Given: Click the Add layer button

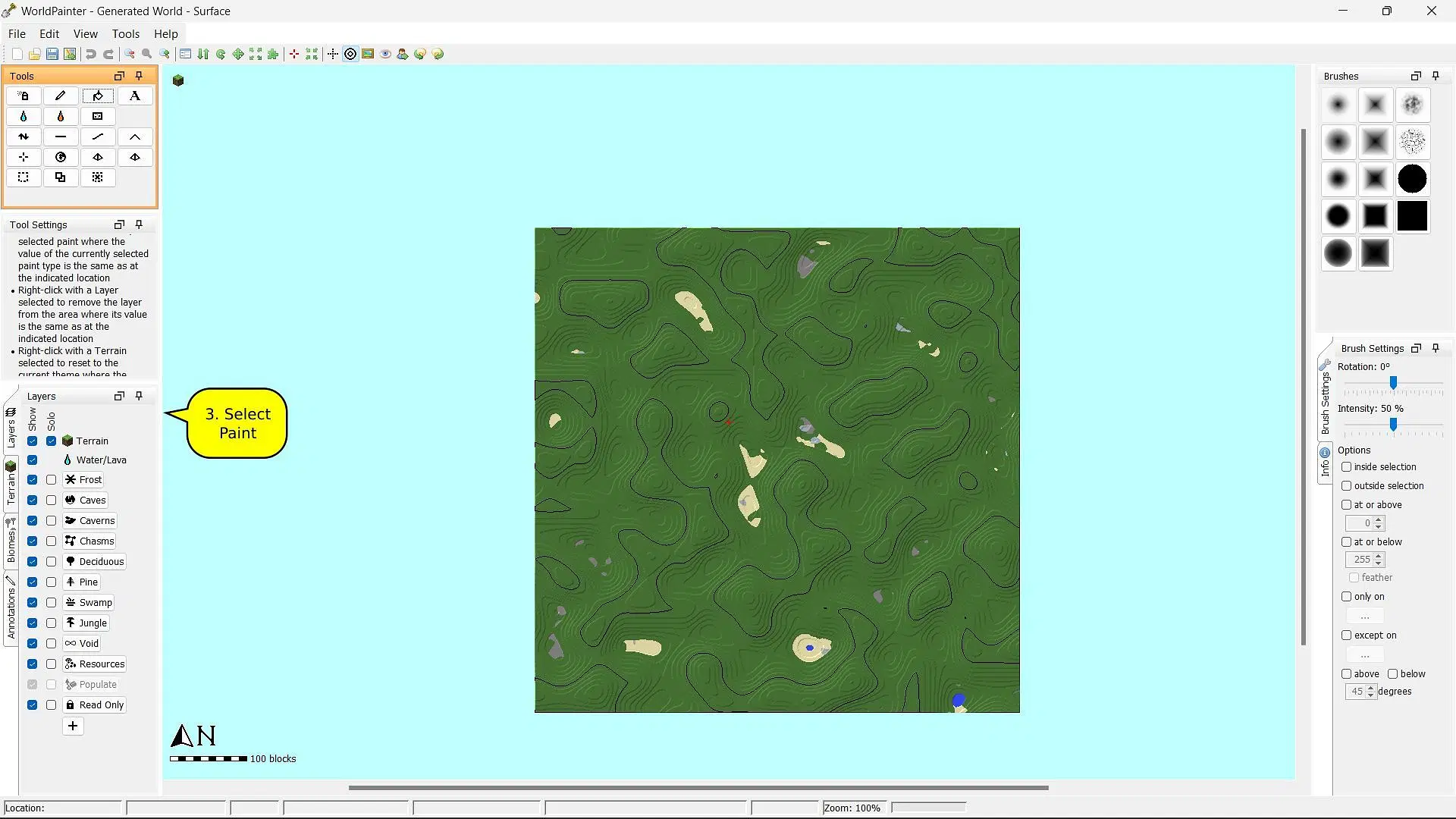Looking at the screenshot, I should [x=72, y=725].
